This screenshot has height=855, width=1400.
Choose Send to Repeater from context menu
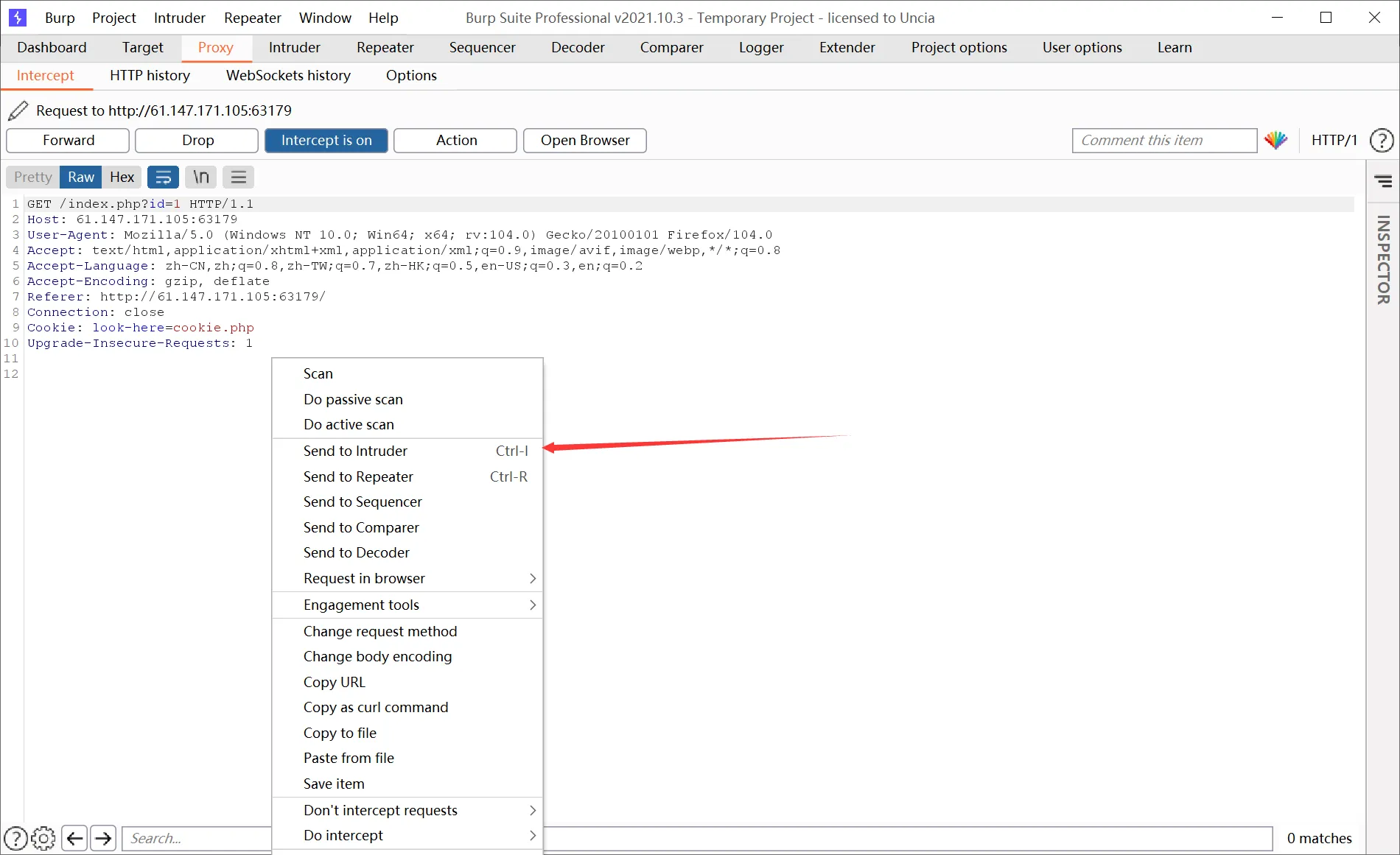(x=407, y=476)
